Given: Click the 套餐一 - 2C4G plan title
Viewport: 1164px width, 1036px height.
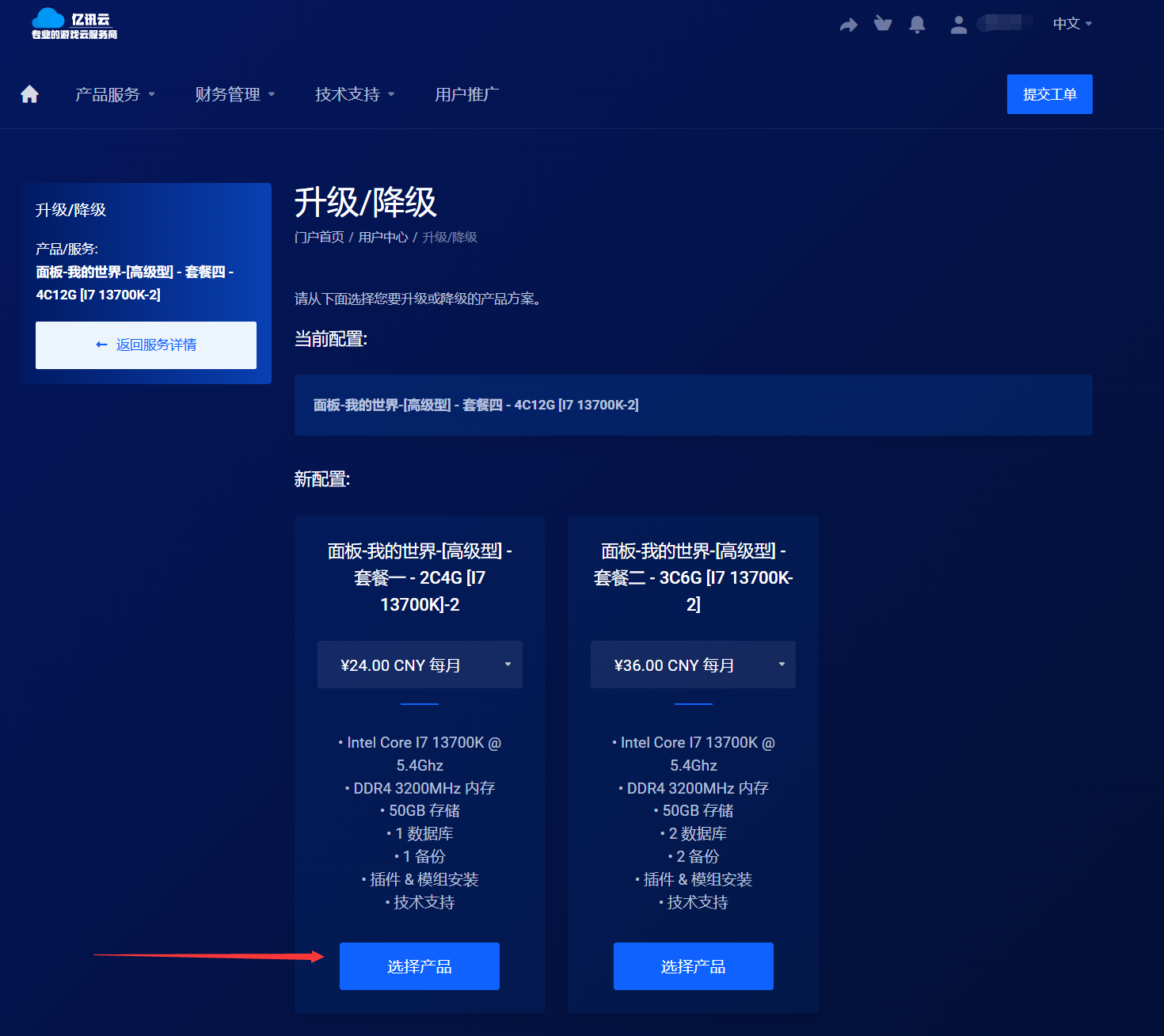Looking at the screenshot, I should pyautogui.click(x=420, y=577).
